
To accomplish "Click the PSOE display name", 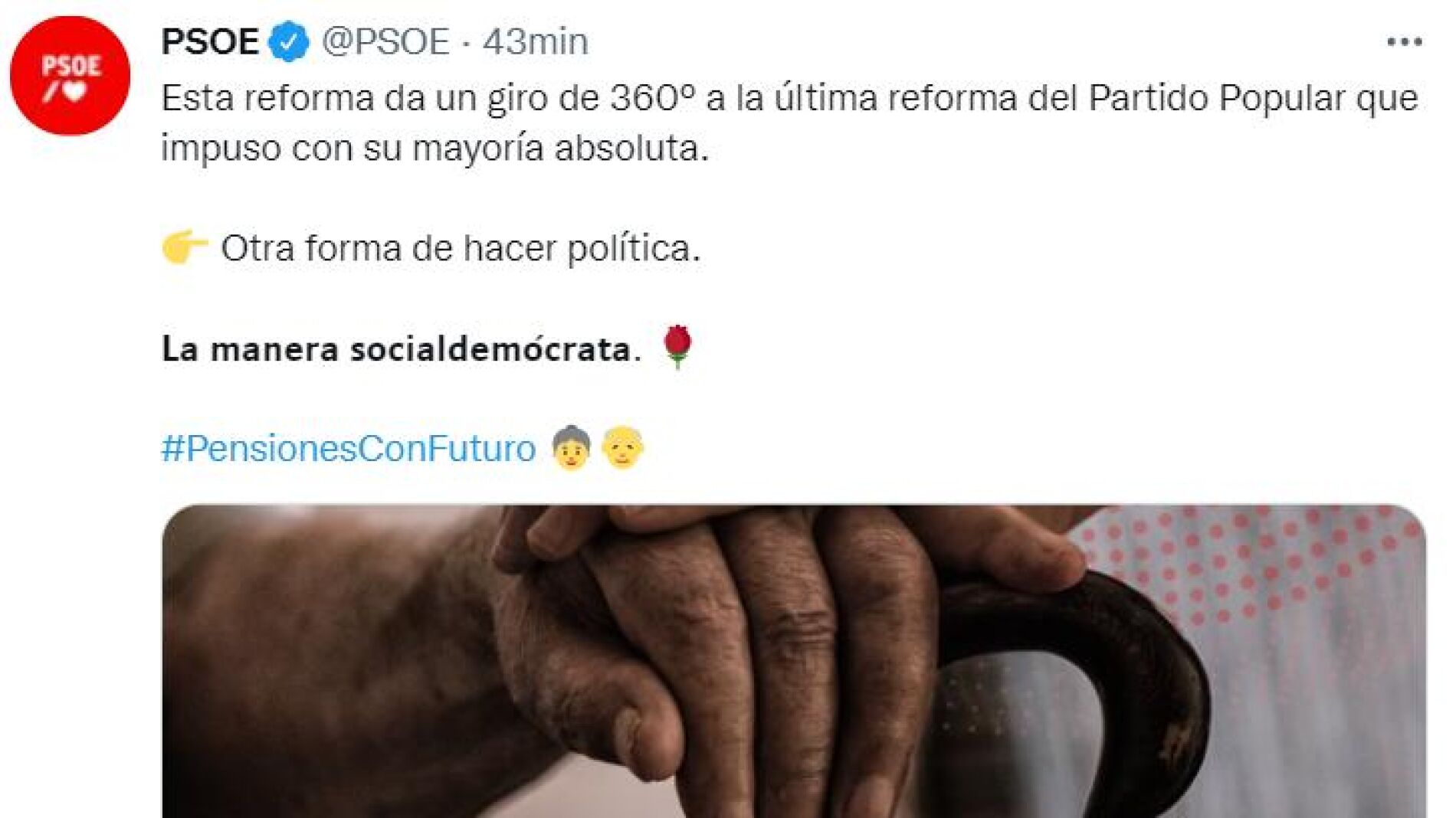I will pyautogui.click(x=210, y=41).
